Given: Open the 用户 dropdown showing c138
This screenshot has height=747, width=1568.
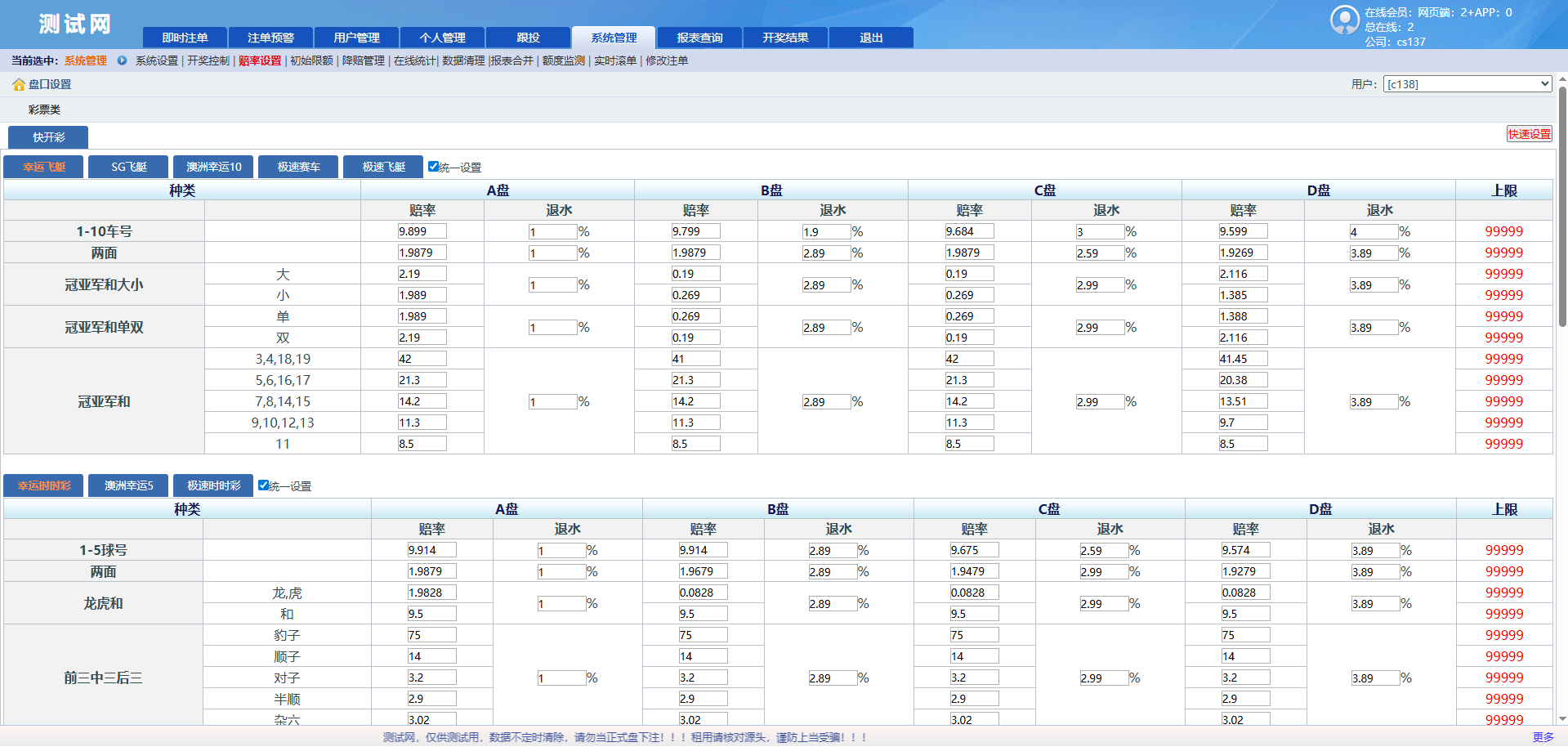Looking at the screenshot, I should [1467, 84].
